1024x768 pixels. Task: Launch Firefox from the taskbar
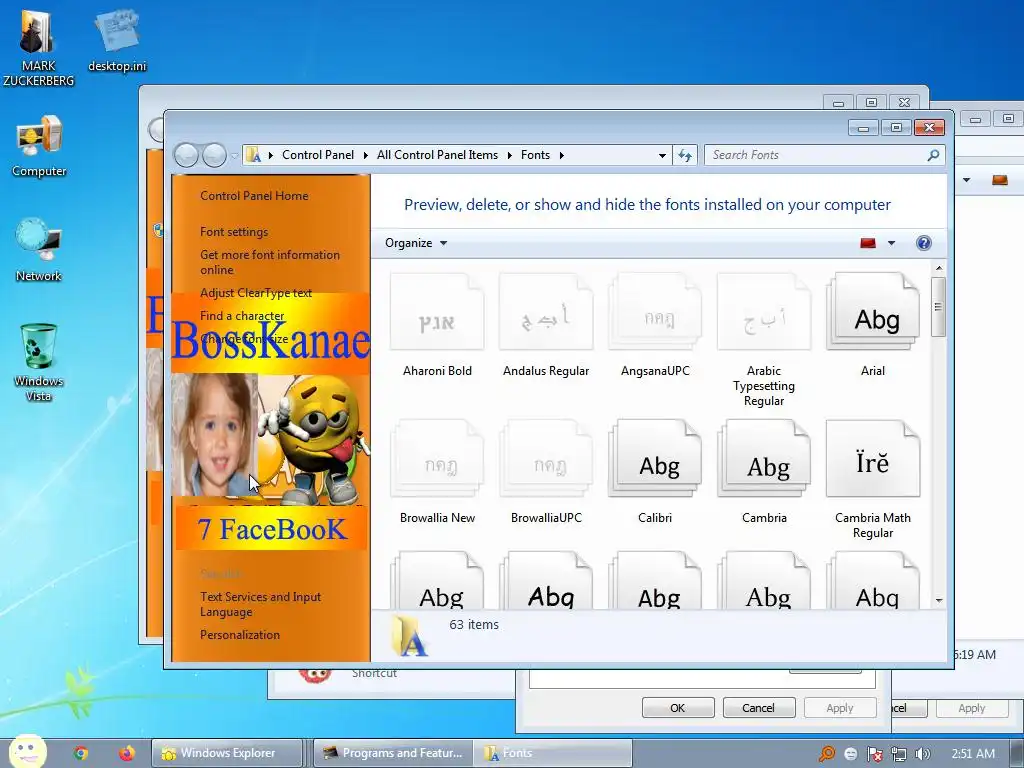pos(127,753)
